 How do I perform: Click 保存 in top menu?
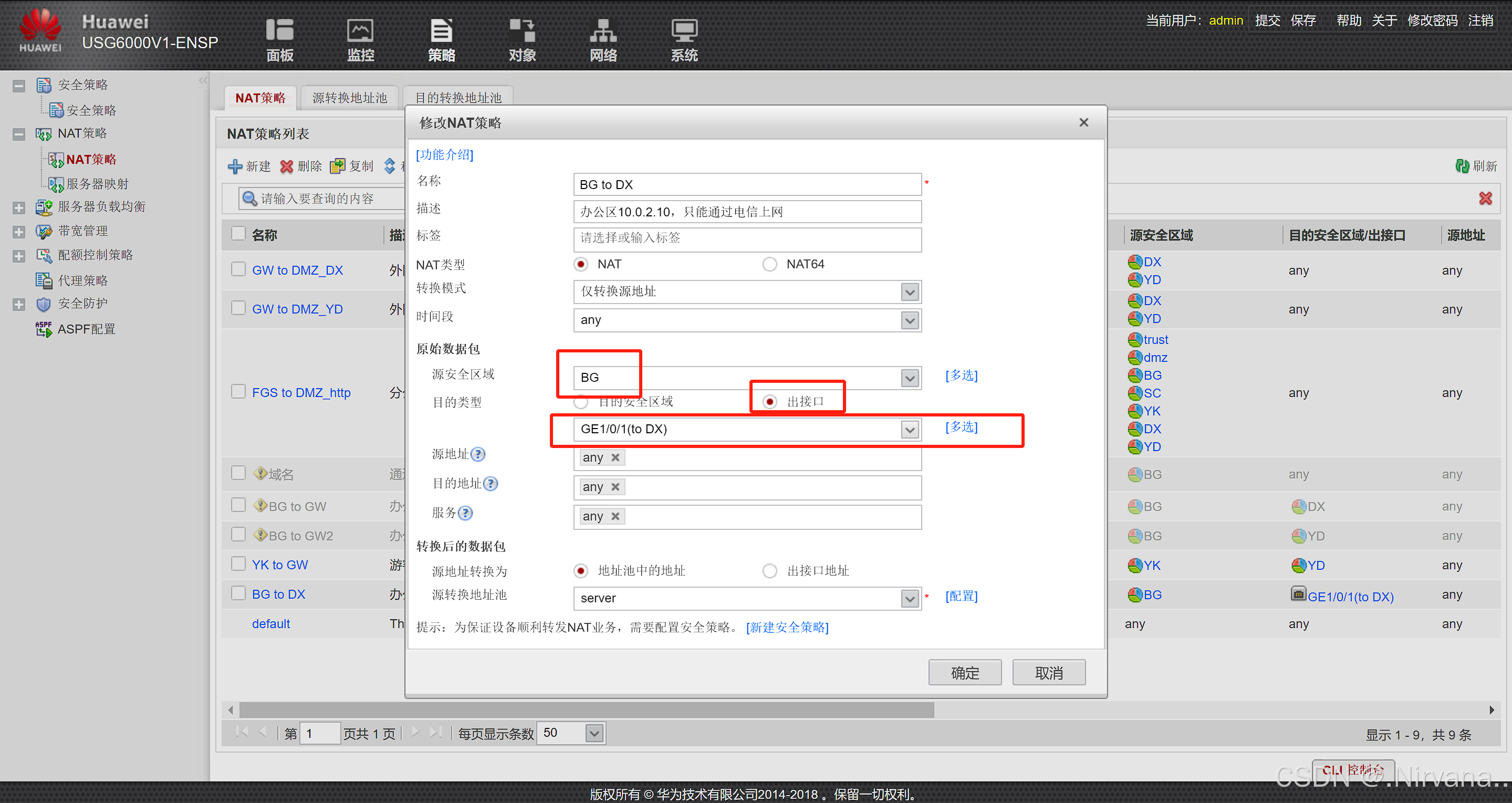tap(1303, 20)
